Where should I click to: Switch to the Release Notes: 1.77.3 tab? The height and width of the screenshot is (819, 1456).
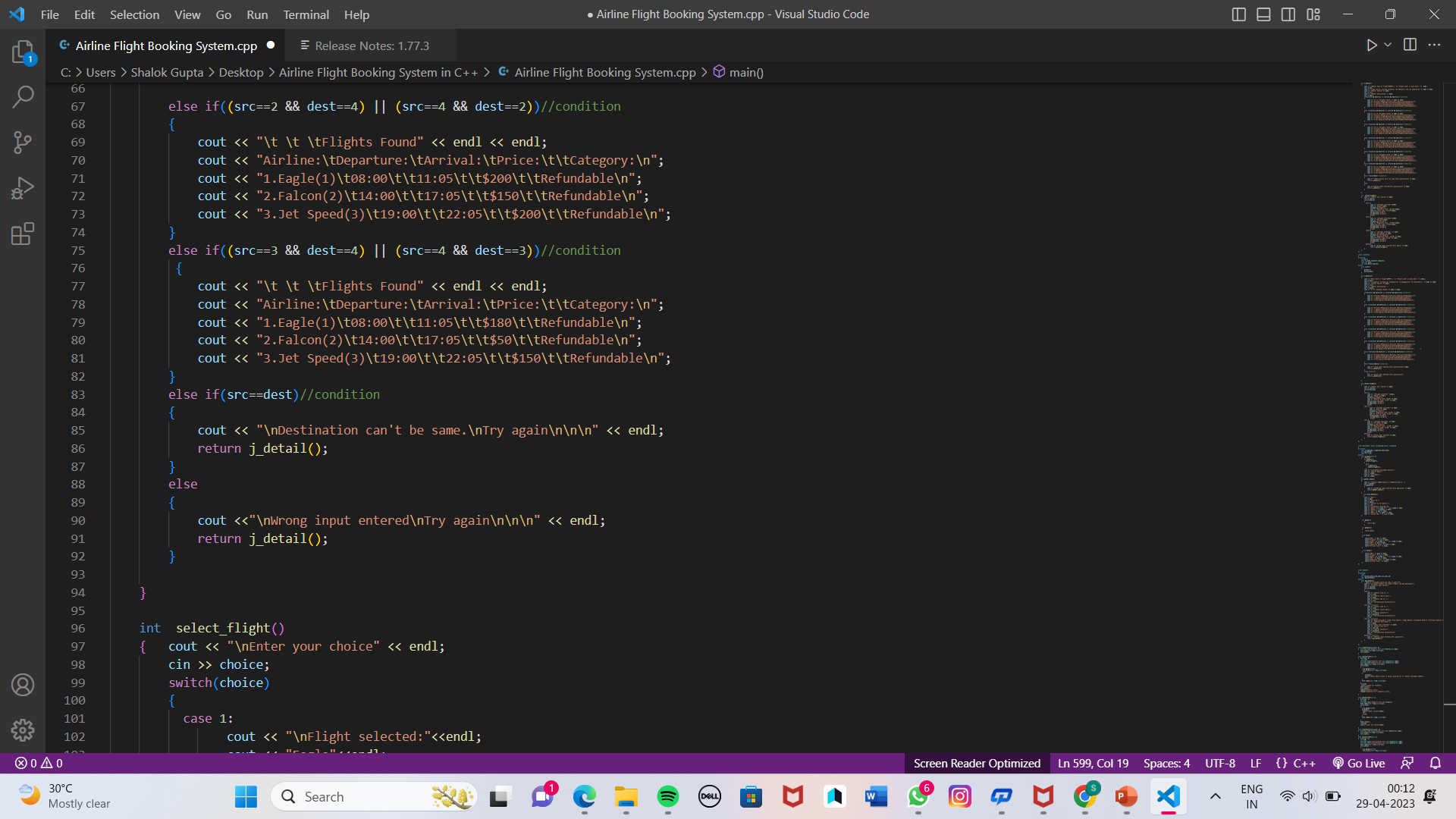pos(371,45)
